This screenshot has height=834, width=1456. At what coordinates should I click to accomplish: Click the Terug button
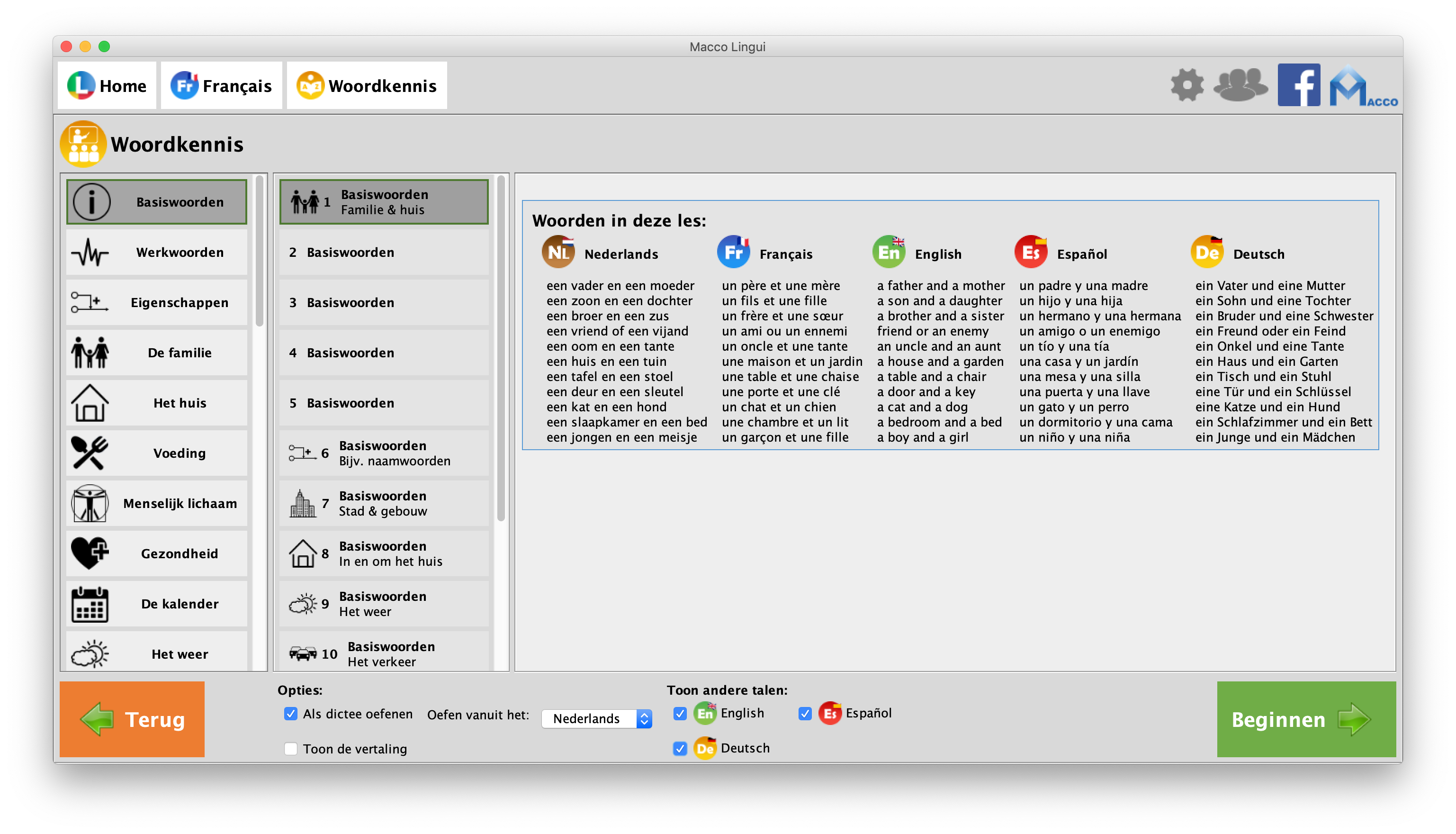(x=132, y=719)
